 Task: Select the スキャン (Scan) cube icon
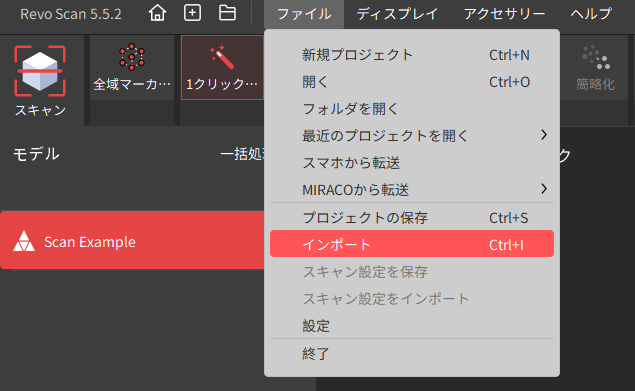[40, 71]
